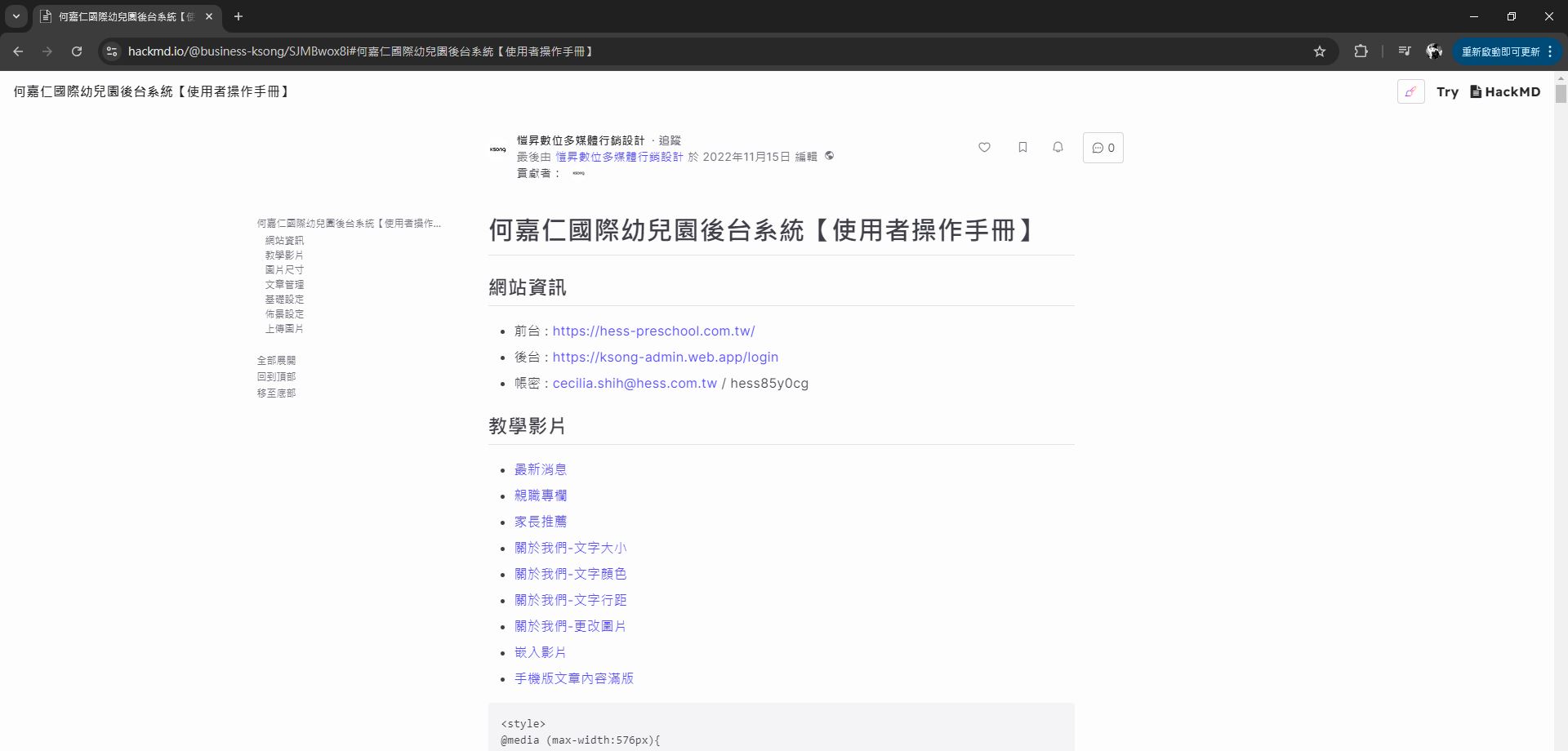Open 關於我們-更改圖片 link
This screenshot has width=1568, height=751.
[x=570, y=626]
